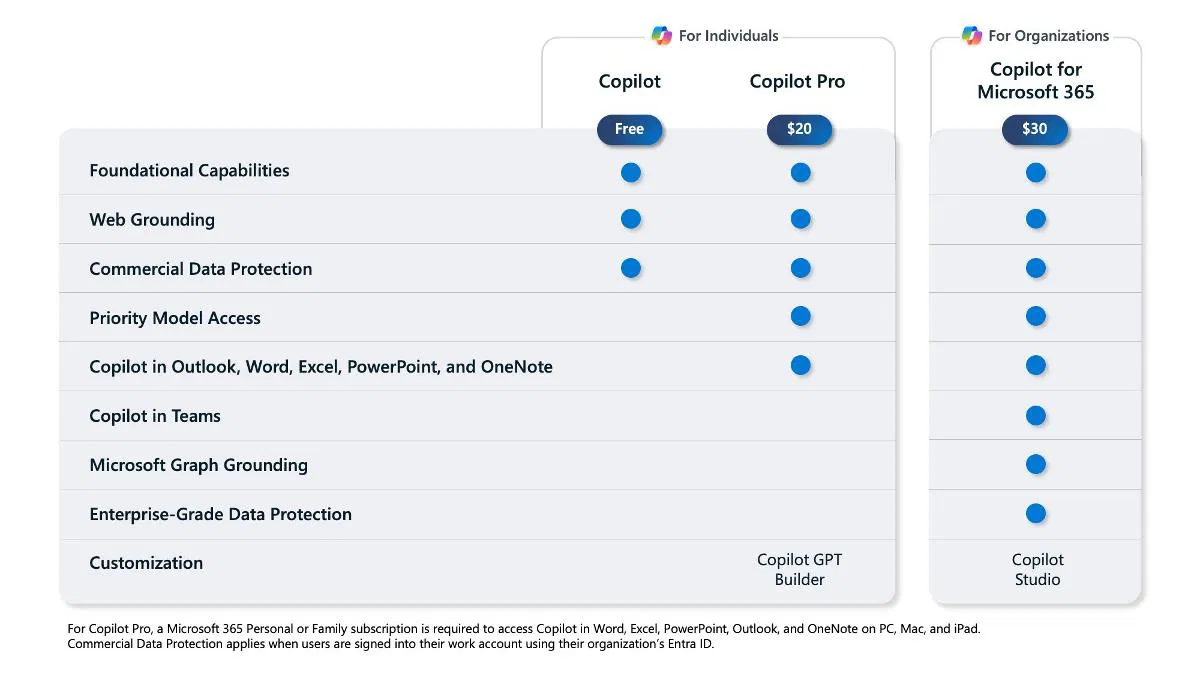The image size is (1200, 675).
Task: Click the Copilot Studio text
Action: pyautogui.click(x=1037, y=570)
